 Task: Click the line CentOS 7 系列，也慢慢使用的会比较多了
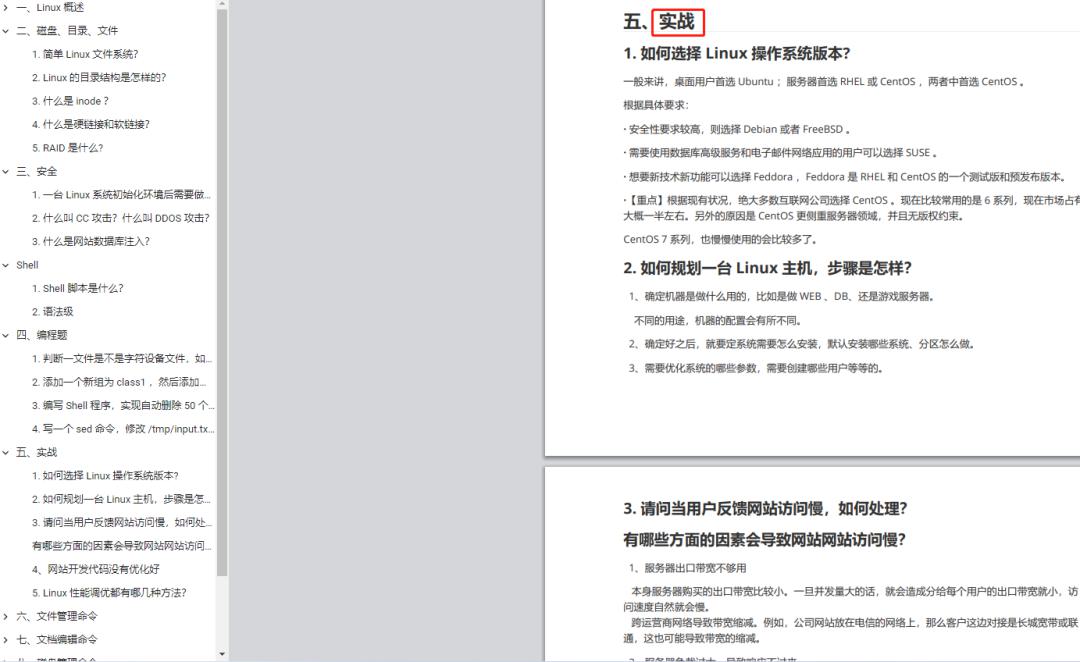tap(720, 240)
